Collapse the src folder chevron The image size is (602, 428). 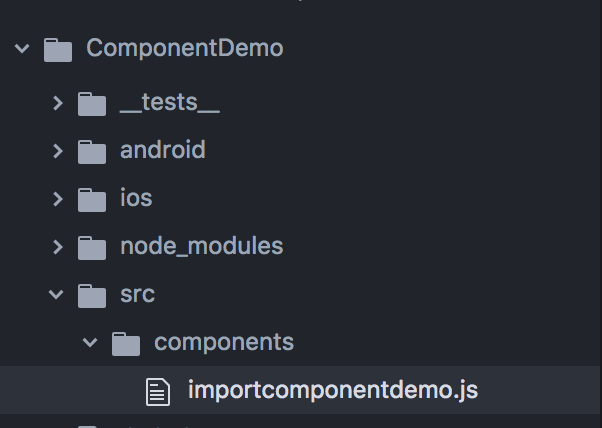pyautogui.click(x=56, y=295)
